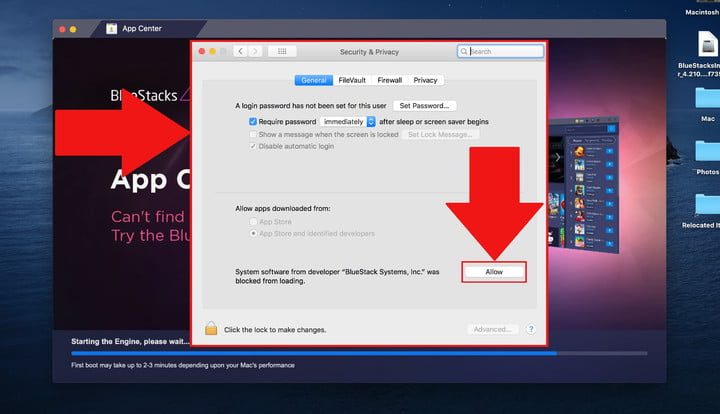Click the Set Lock Message... button
The image size is (720, 414).
440,134
